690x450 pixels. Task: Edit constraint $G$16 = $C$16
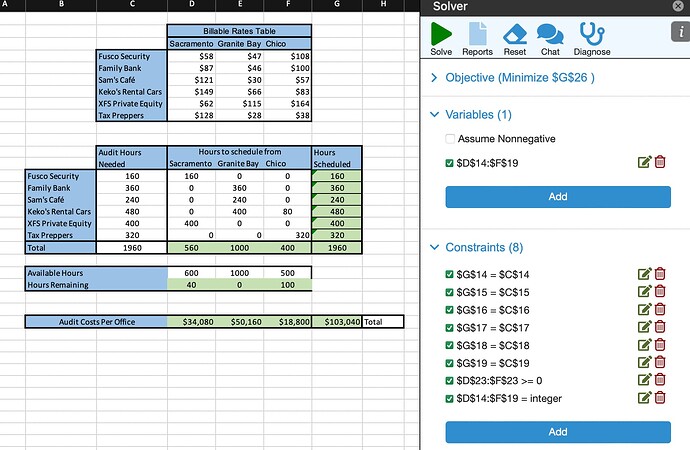coord(644,309)
